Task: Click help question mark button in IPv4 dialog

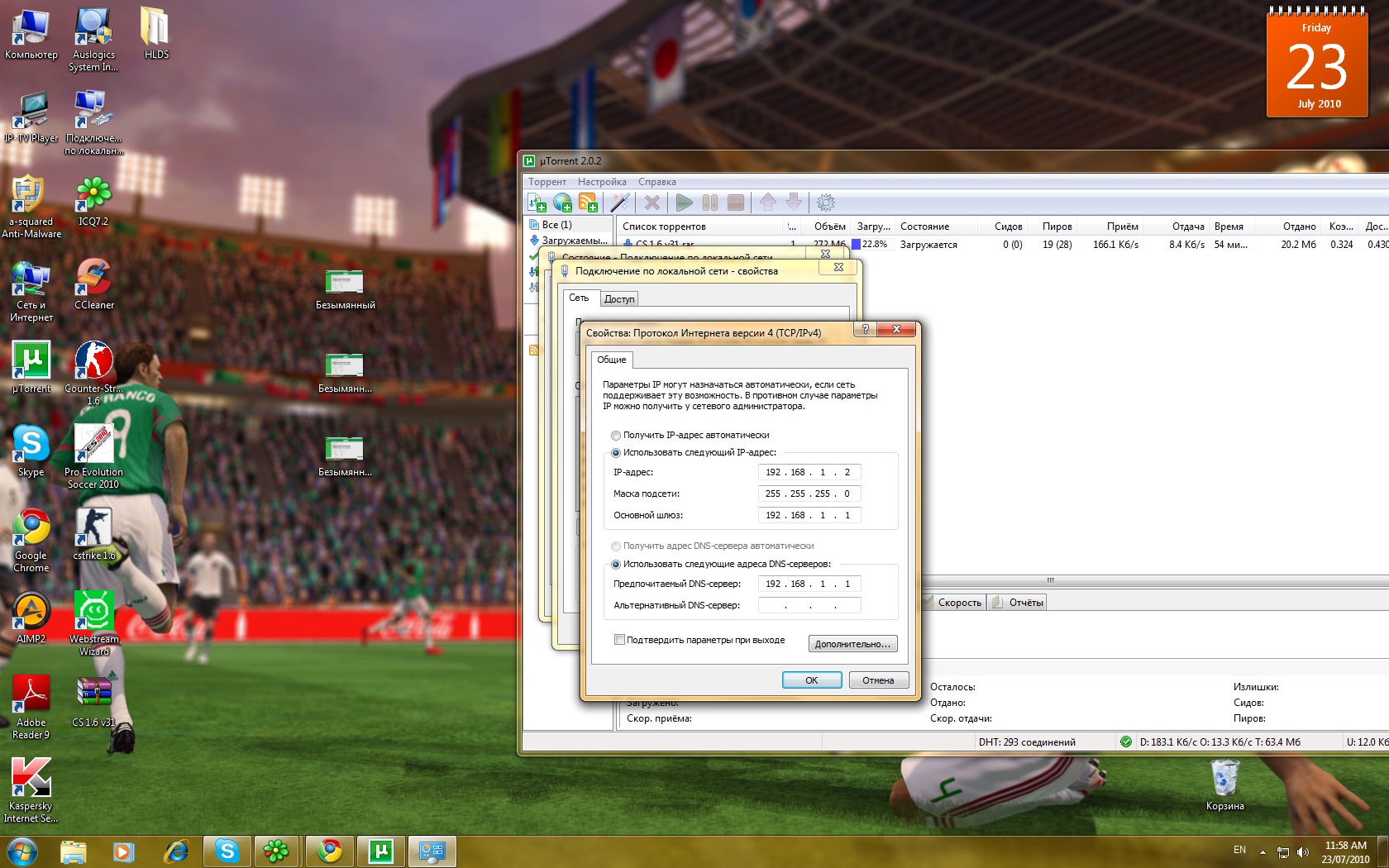Action: coord(865,329)
